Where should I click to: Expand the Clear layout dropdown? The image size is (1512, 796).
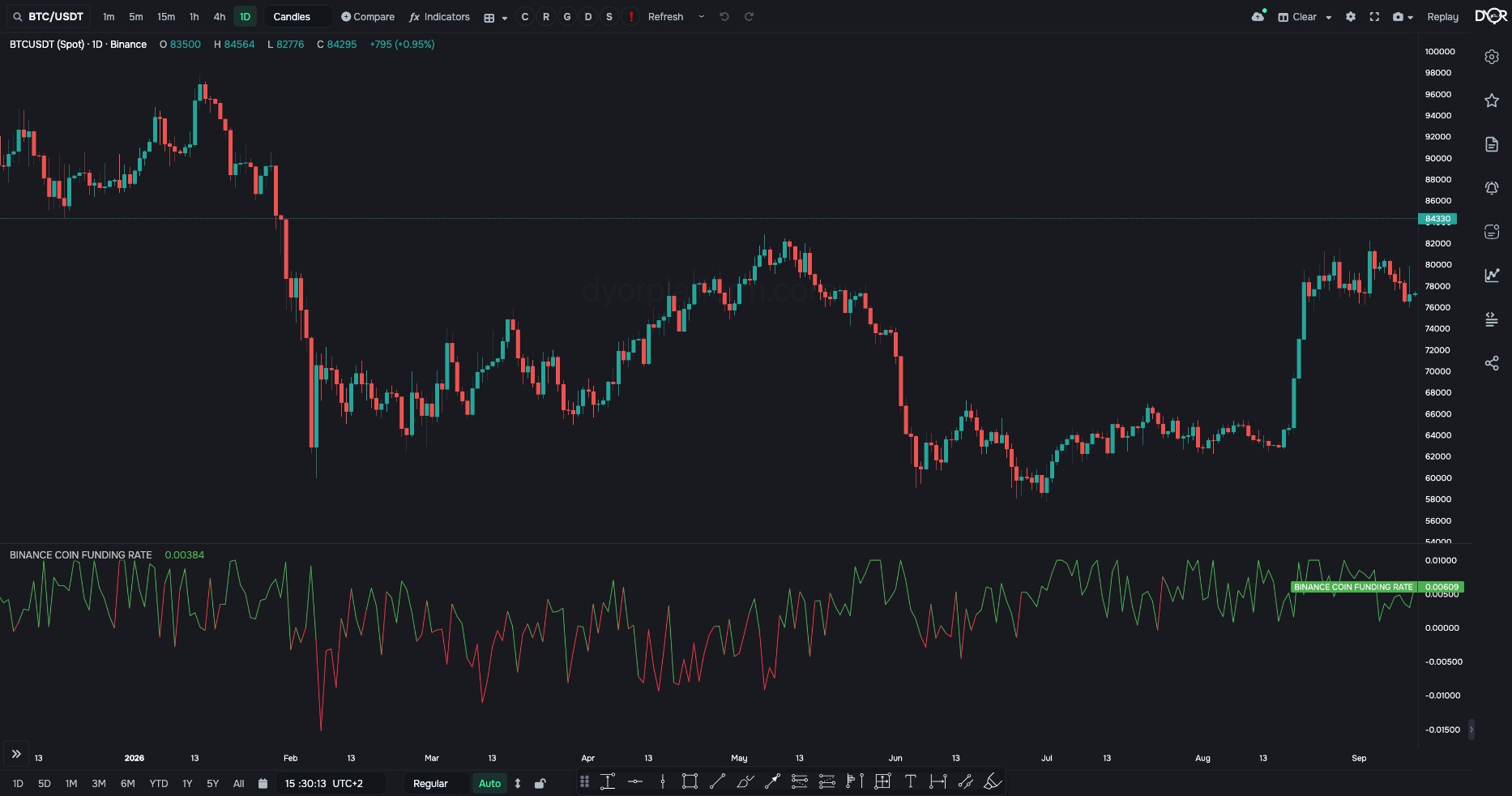coord(1329,17)
